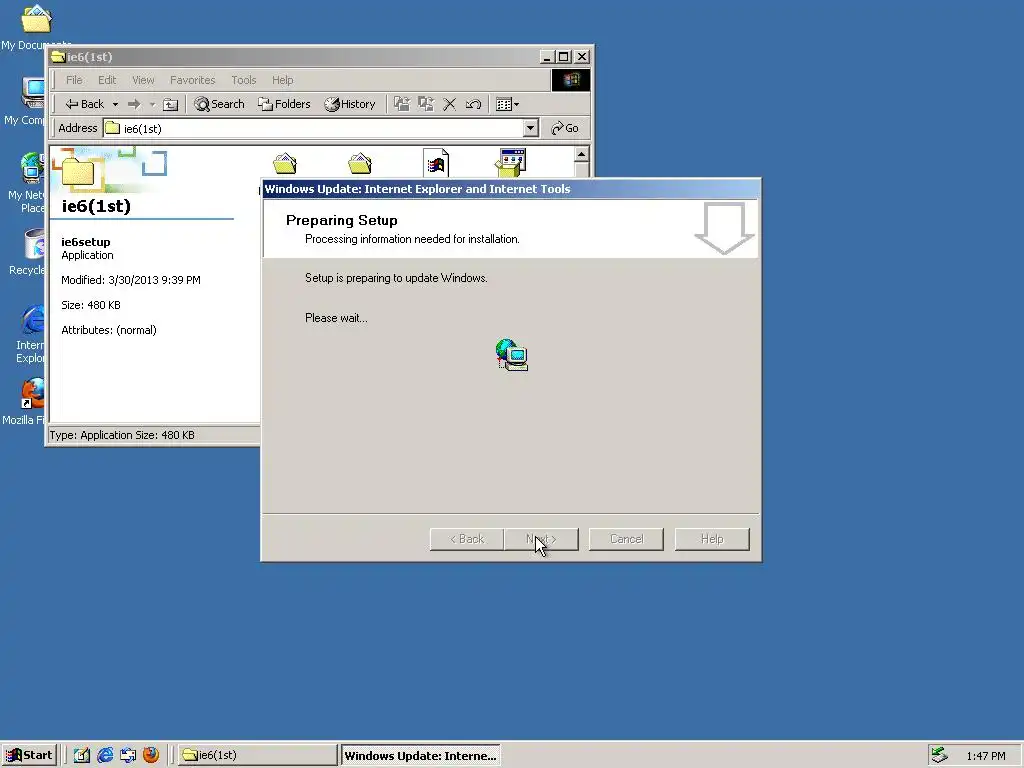1024x768 pixels.
Task: Open the View menu
Action: click(x=143, y=80)
